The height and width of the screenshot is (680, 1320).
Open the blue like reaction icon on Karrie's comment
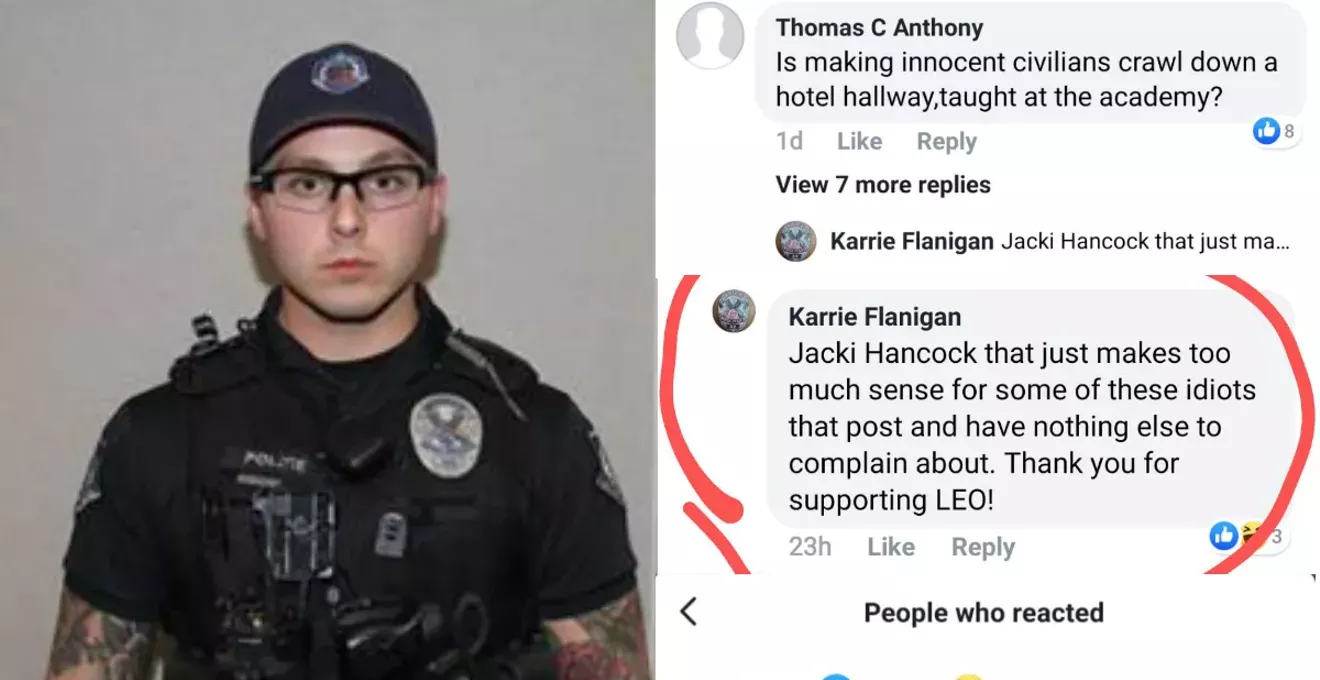pyautogui.click(x=1223, y=536)
